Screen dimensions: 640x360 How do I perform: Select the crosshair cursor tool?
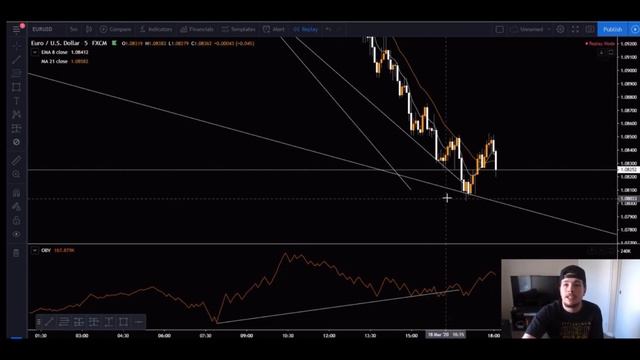coord(16,45)
